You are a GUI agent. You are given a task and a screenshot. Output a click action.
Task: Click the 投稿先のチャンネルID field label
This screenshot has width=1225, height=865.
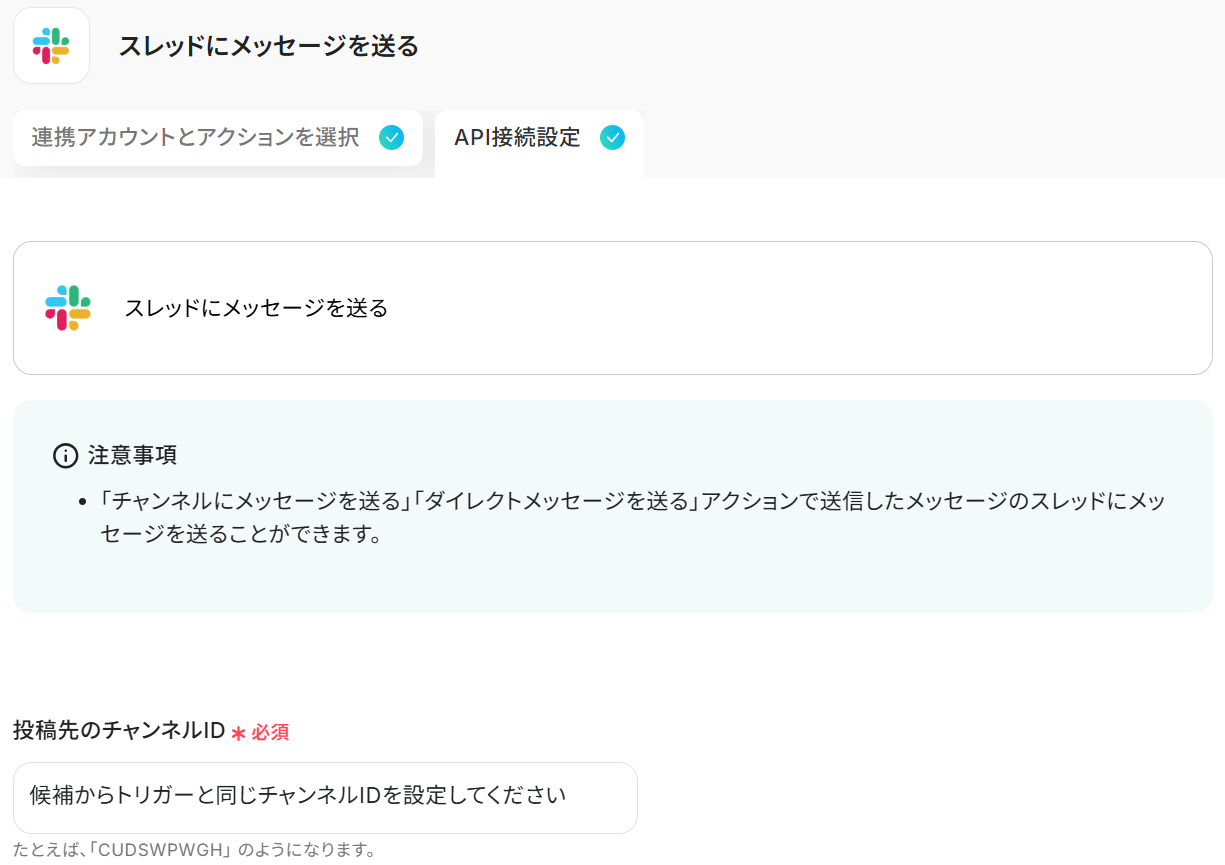coord(119,731)
